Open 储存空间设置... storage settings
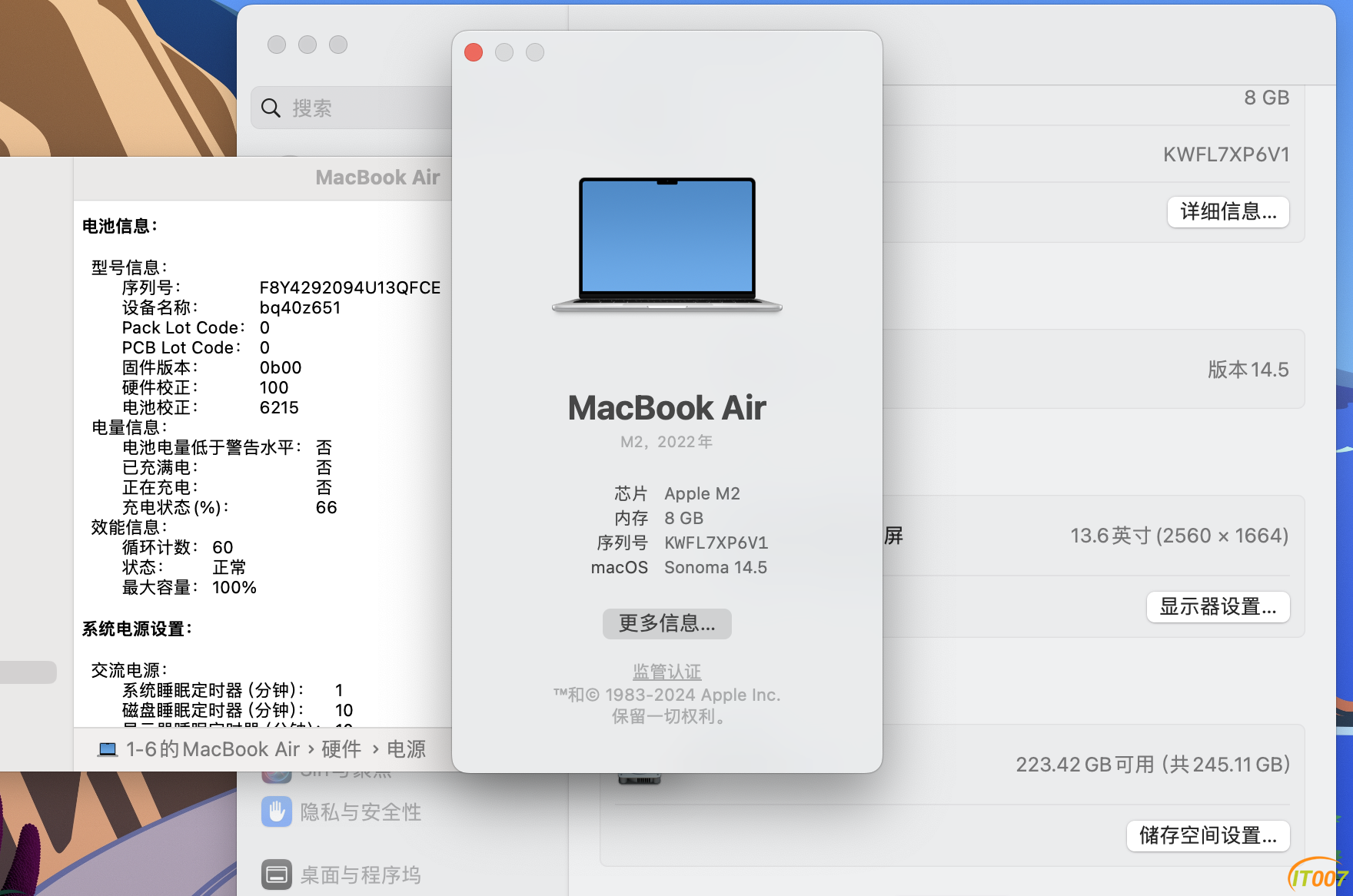Image resolution: width=1353 pixels, height=896 pixels. (x=1208, y=835)
